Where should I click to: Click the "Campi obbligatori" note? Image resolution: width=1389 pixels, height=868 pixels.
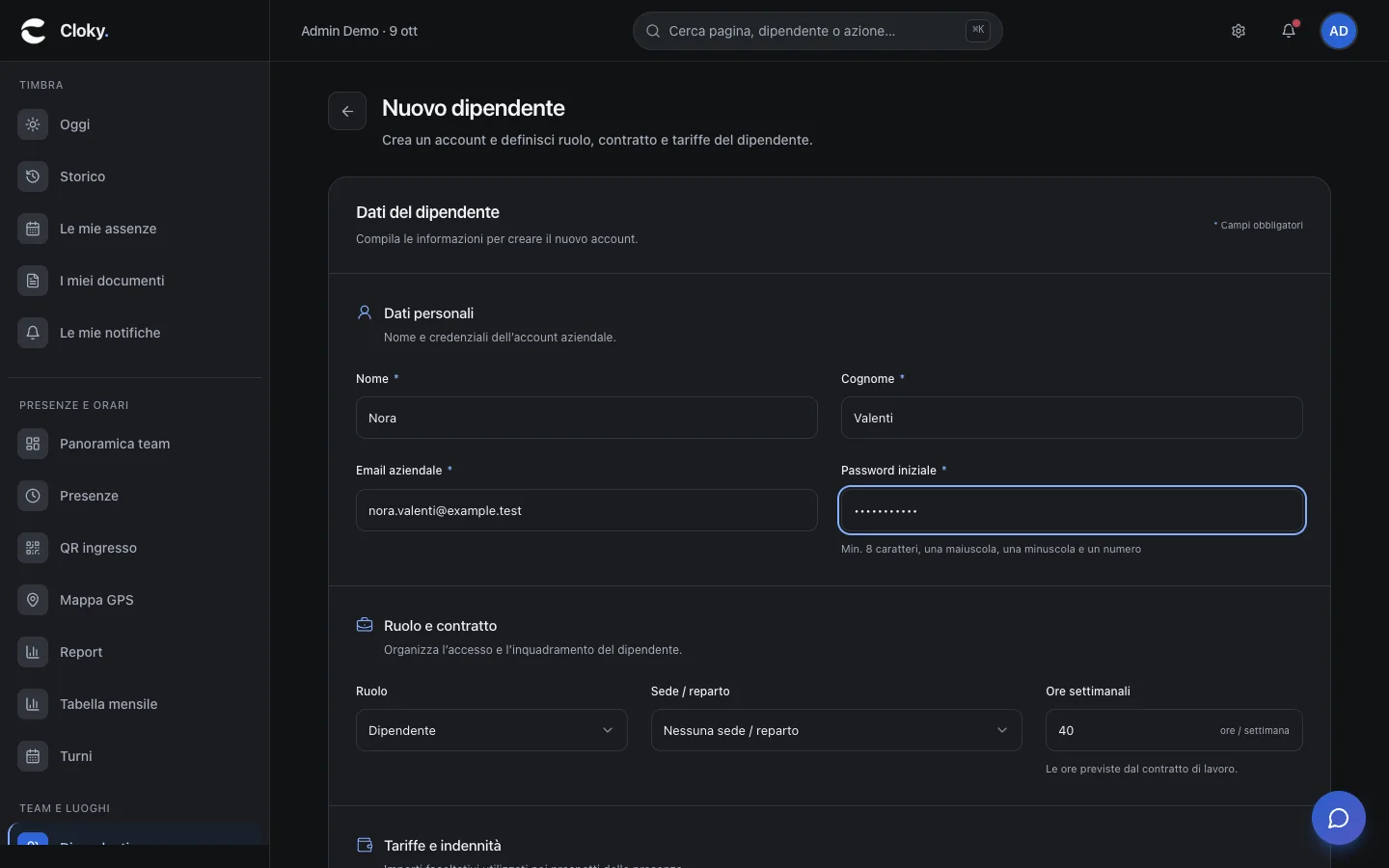point(1258,225)
